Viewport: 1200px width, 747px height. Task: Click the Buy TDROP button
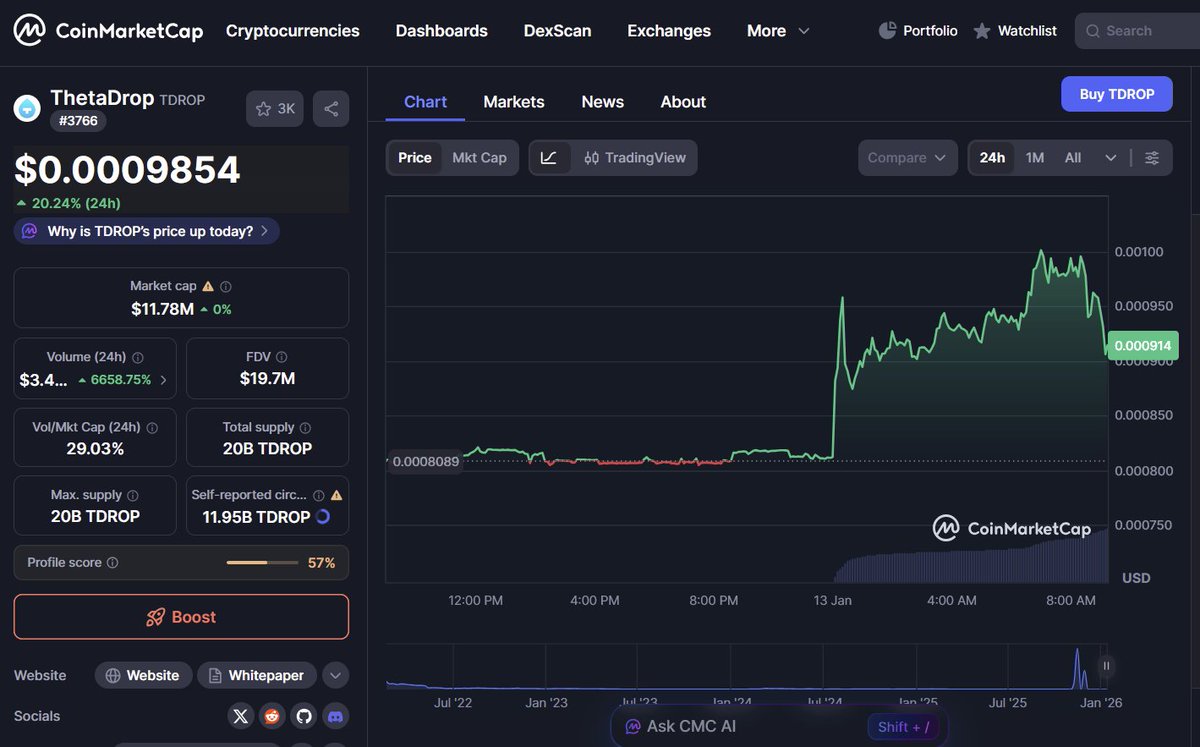pyautogui.click(x=1117, y=94)
